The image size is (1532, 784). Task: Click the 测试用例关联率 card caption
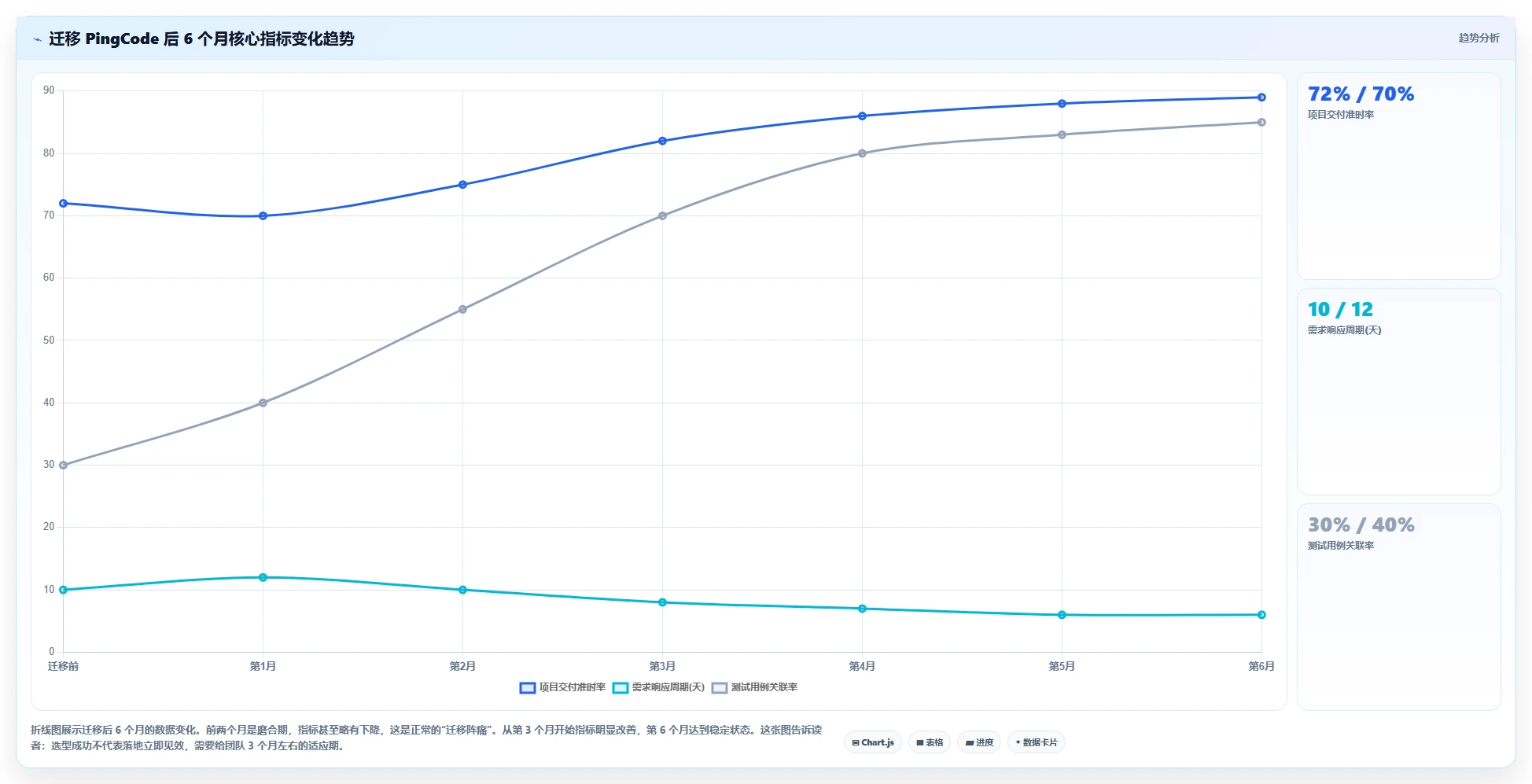coord(1341,546)
